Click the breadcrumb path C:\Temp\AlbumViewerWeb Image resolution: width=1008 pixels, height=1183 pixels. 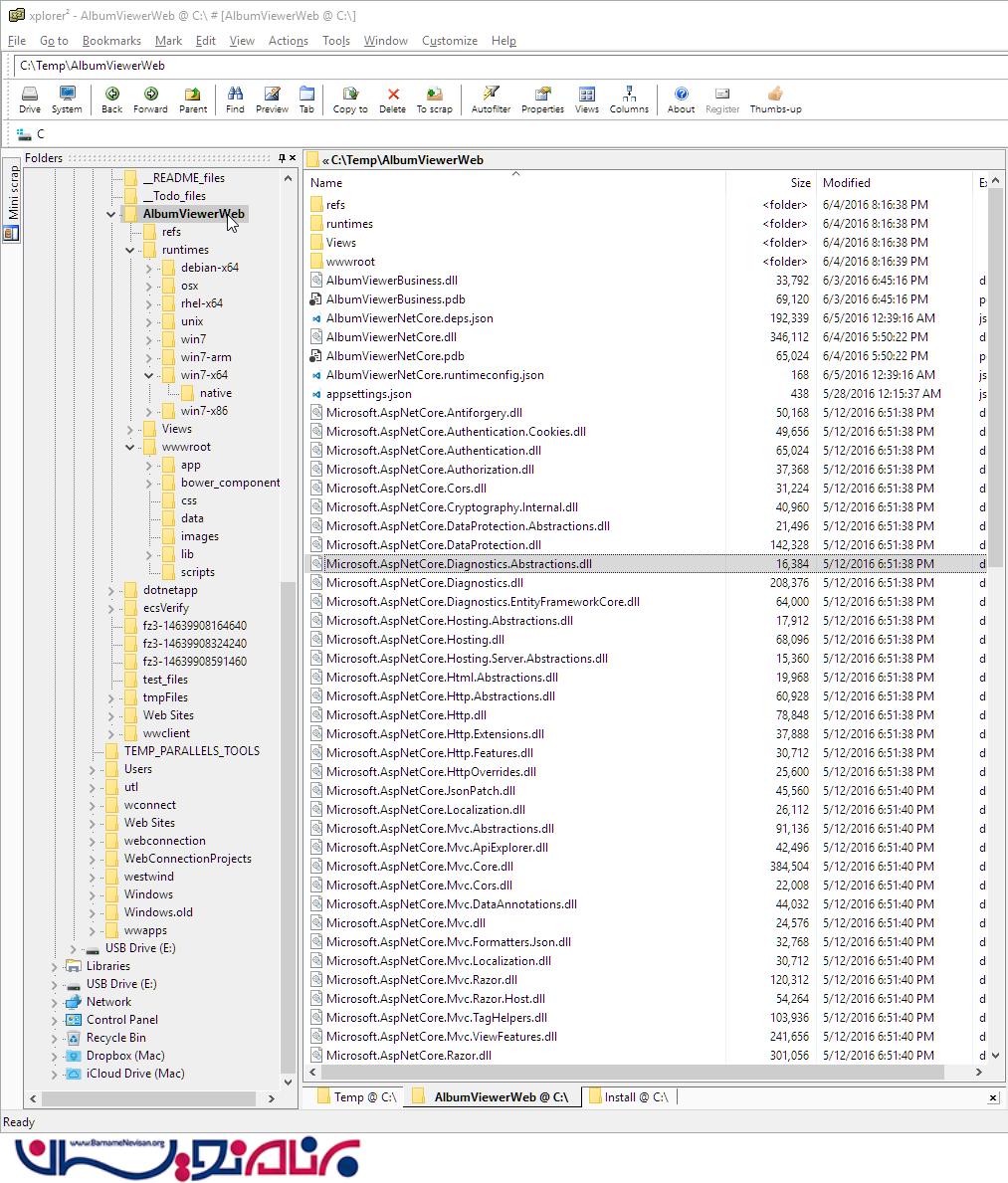(x=407, y=160)
